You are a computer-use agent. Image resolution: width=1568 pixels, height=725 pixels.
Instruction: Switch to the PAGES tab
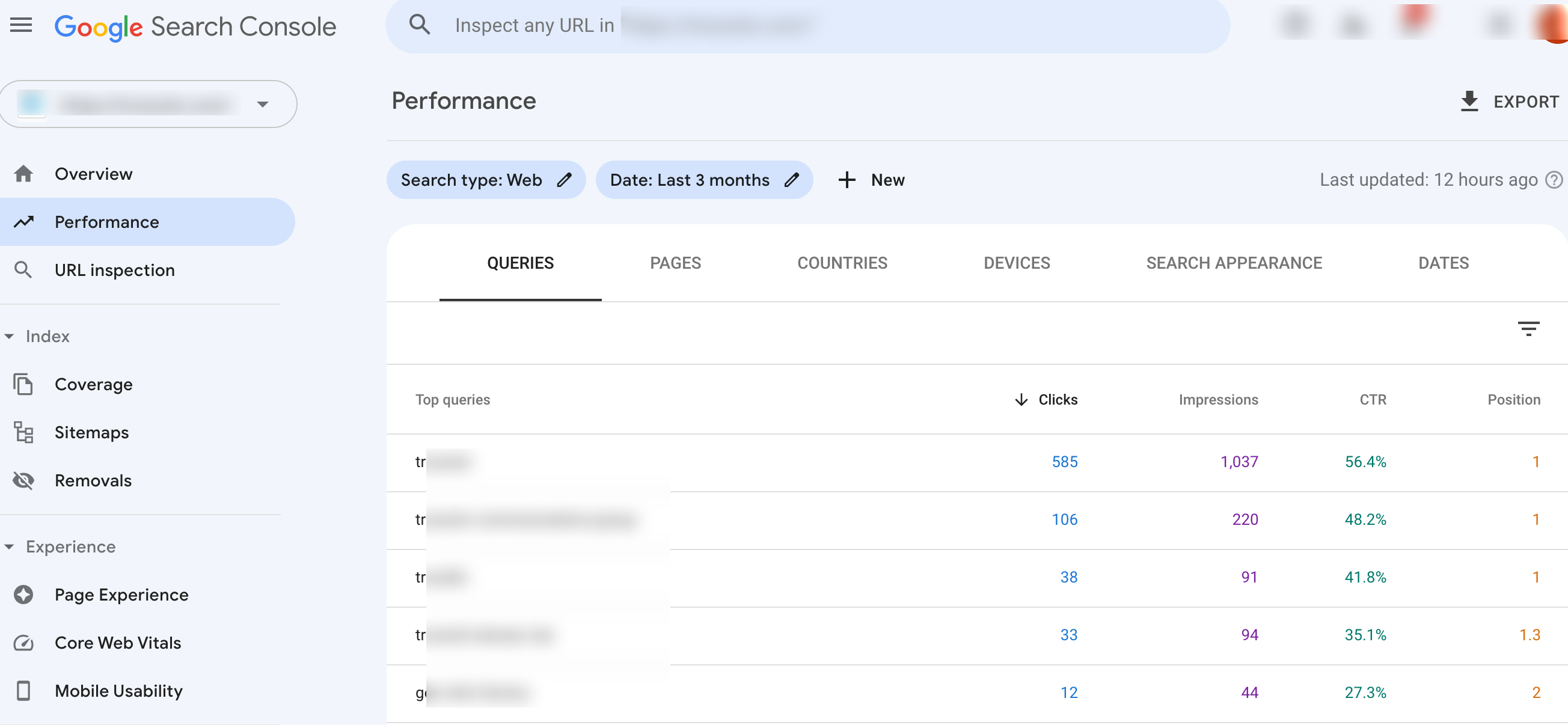(676, 262)
